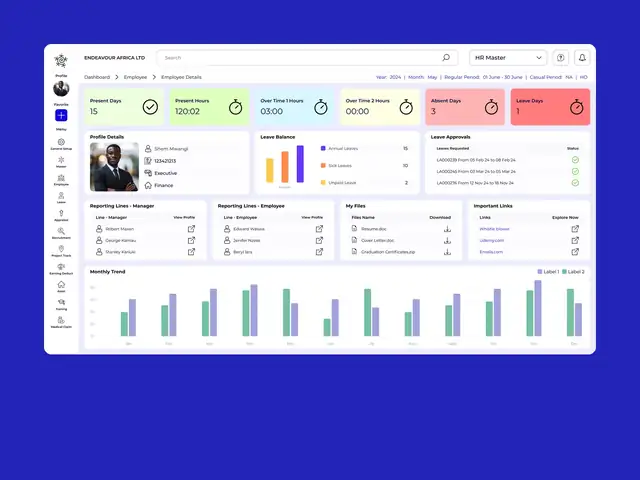View Beryl Iera's profile icon
Screen dimensions: 640x480
[x=319, y=252]
